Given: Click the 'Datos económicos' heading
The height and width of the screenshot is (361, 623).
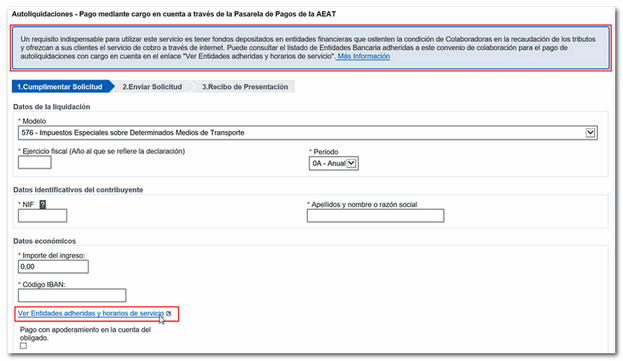Looking at the screenshot, I should (x=44, y=241).
